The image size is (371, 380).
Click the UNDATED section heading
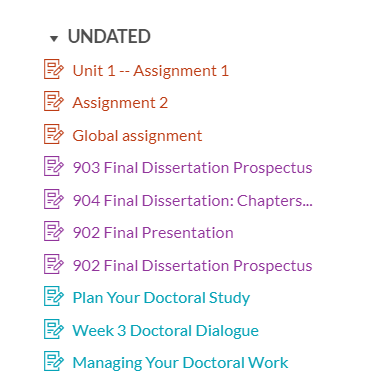(109, 36)
